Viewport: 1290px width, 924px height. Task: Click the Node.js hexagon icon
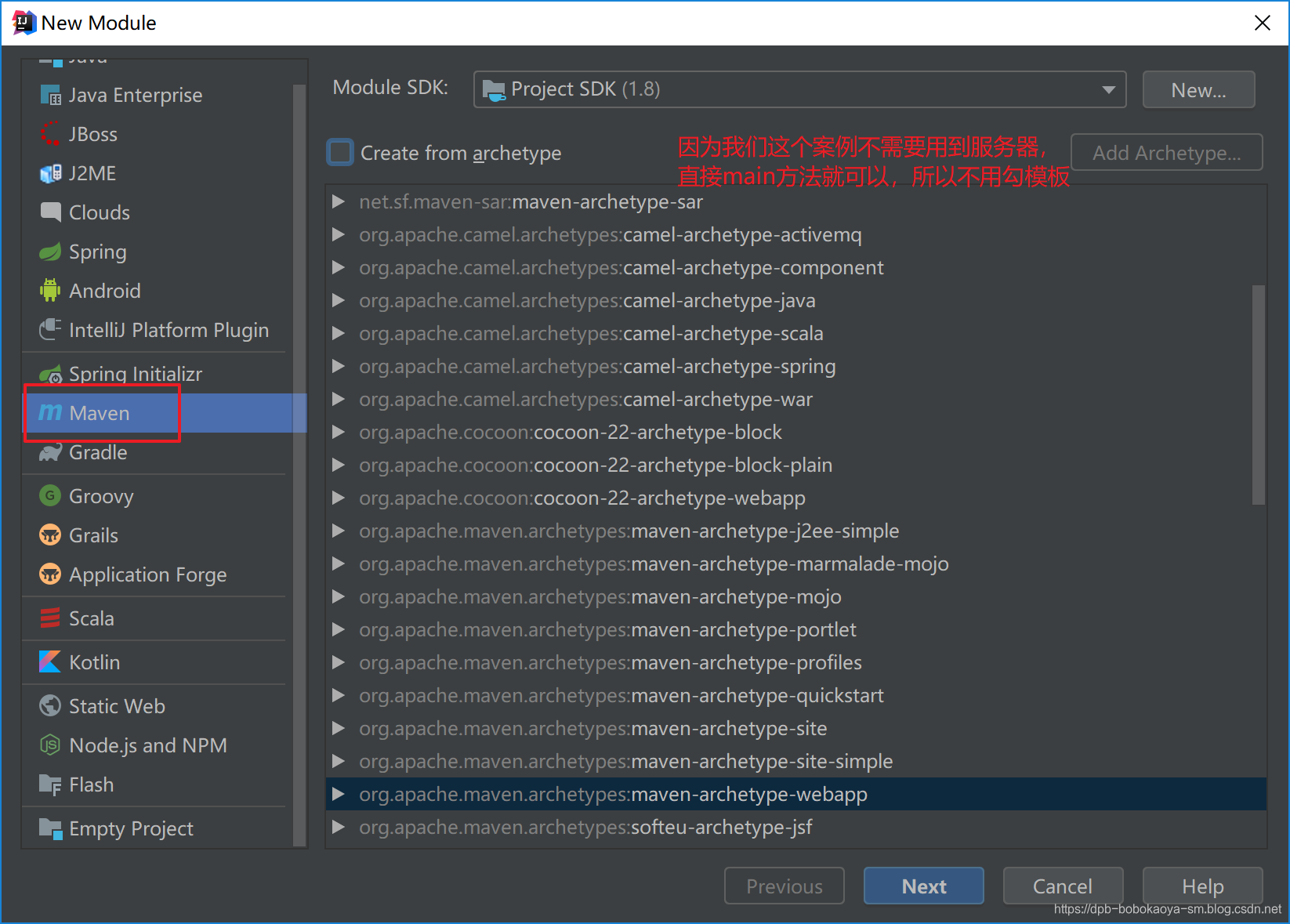[x=50, y=745]
